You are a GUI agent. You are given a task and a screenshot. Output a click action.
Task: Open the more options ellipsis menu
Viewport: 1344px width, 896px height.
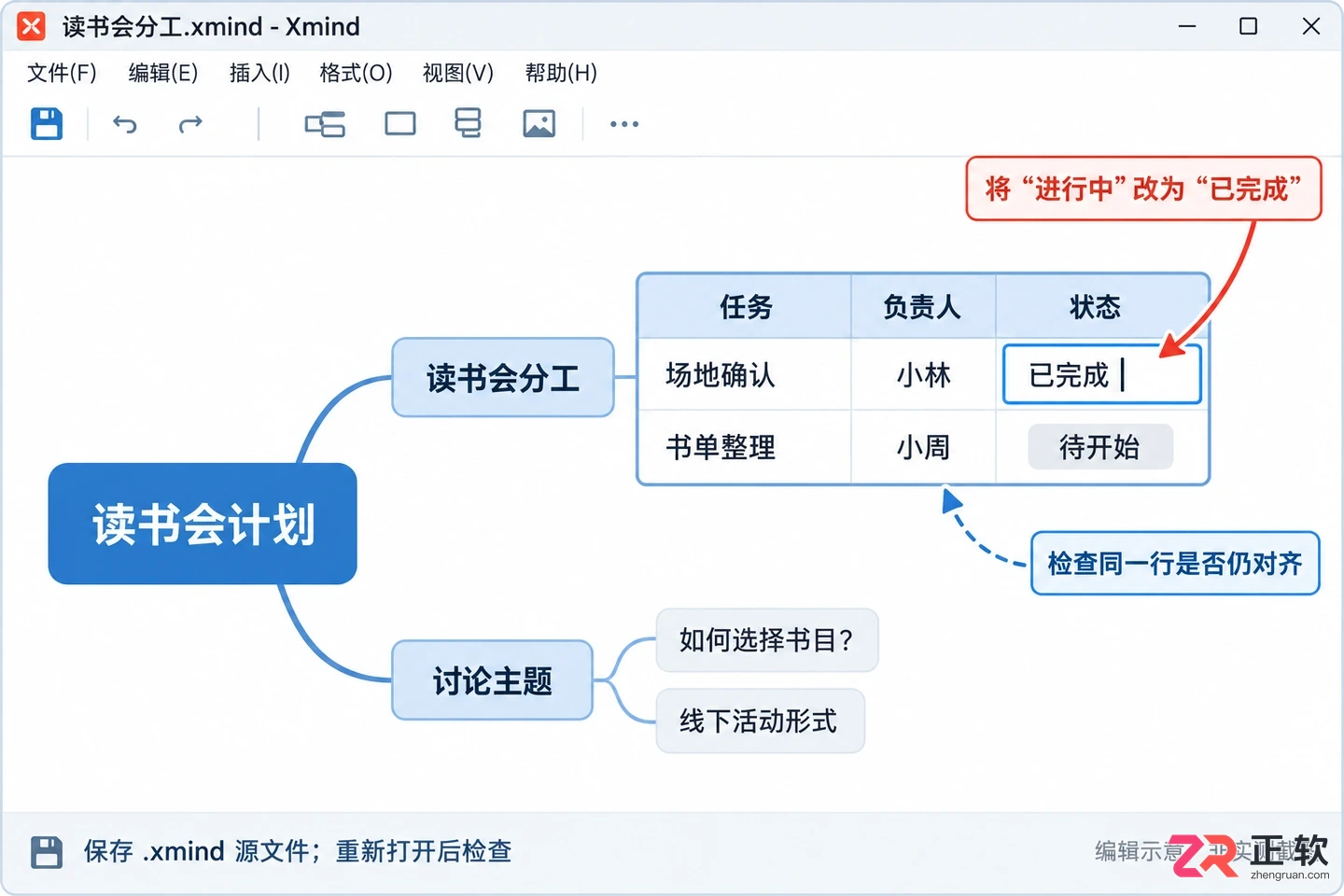coord(624,123)
